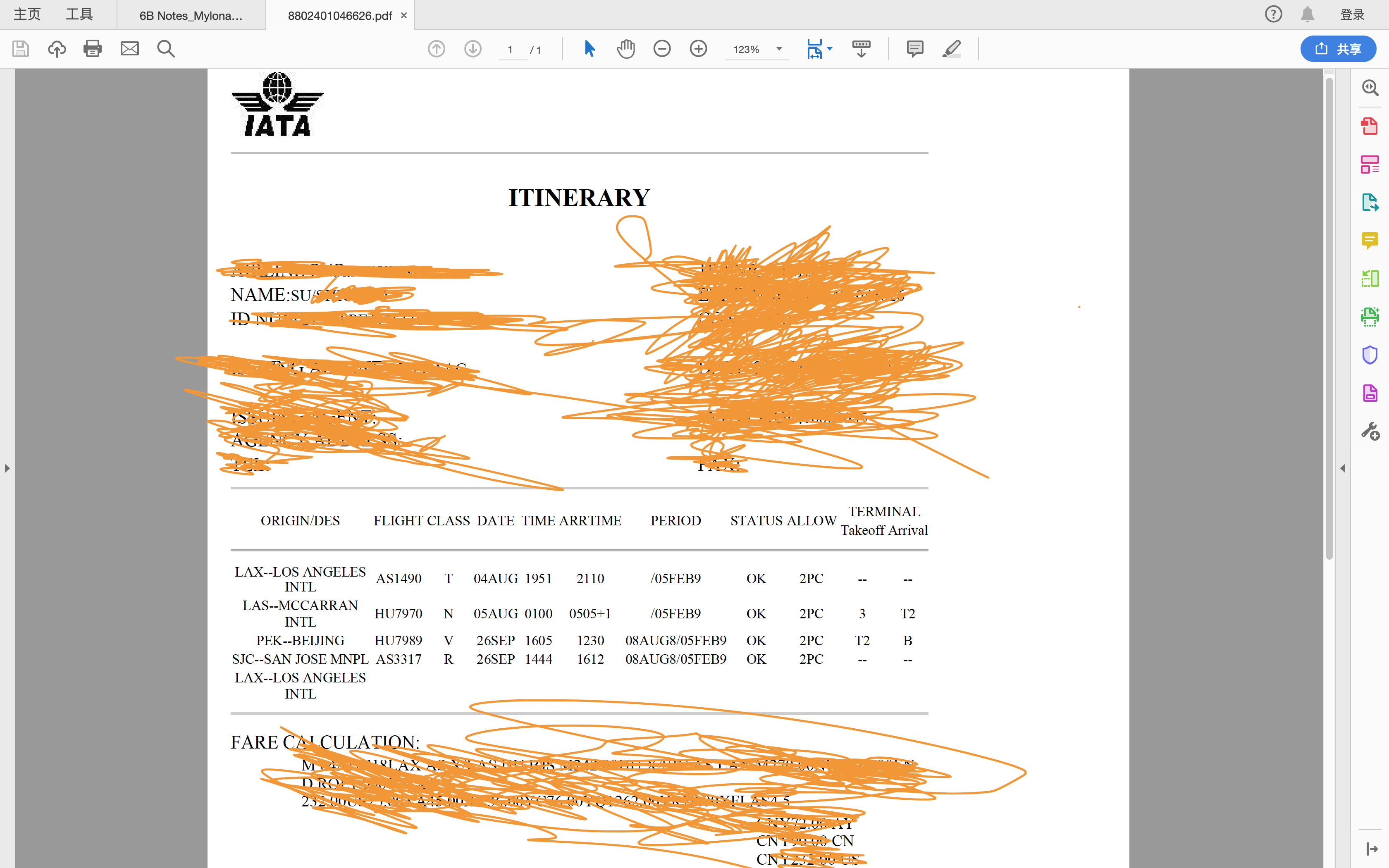1389x868 pixels.
Task: Click the zoom out minus icon
Action: [662, 49]
